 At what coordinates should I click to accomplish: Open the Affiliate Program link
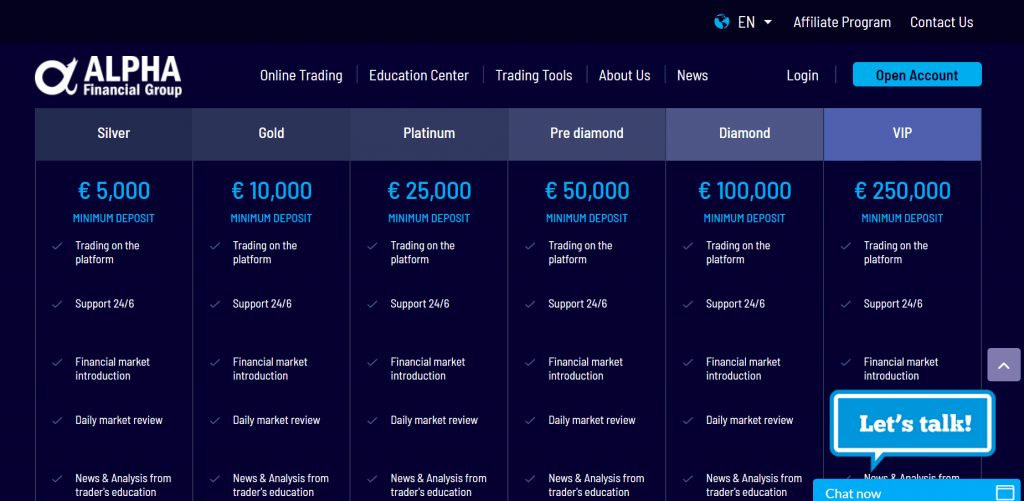(x=842, y=22)
